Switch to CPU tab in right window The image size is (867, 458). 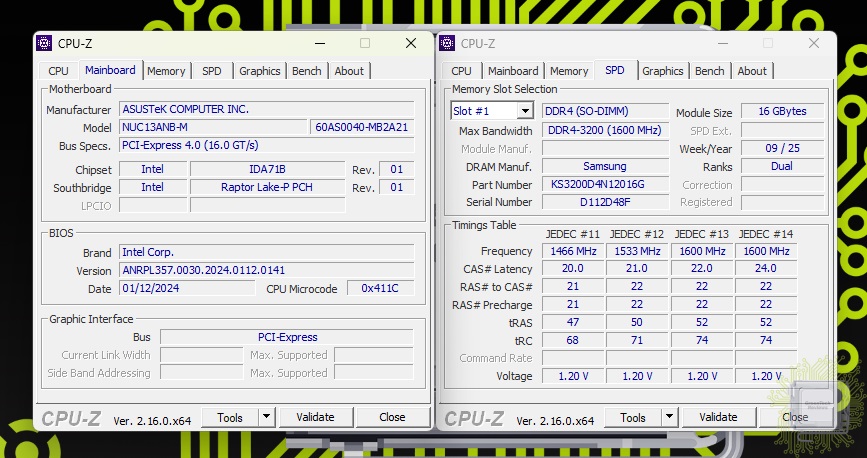[461, 71]
